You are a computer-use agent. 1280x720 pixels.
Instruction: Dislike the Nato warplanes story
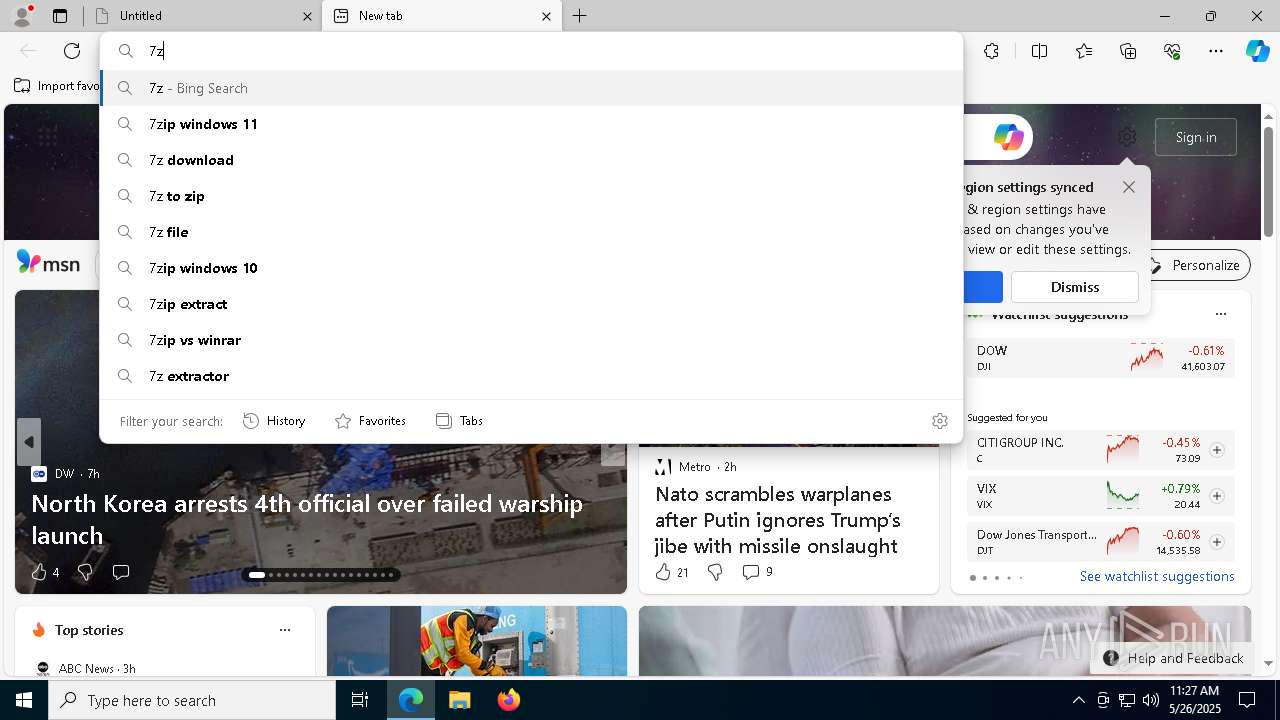click(x=715, y=572)
